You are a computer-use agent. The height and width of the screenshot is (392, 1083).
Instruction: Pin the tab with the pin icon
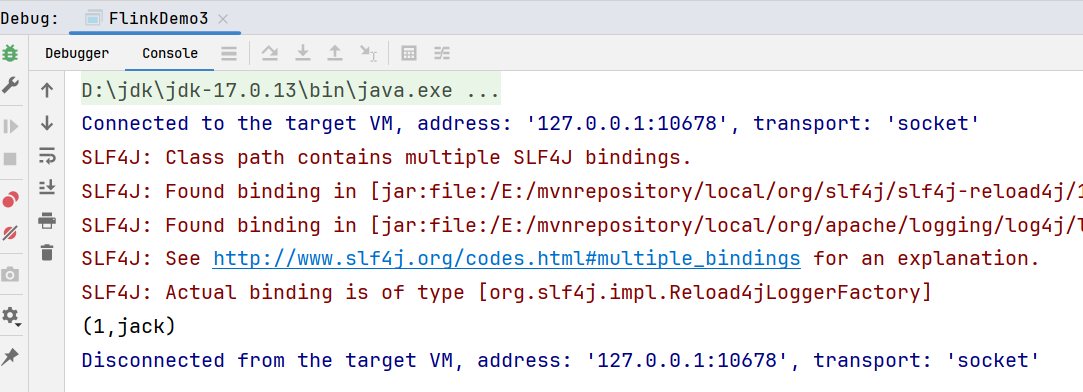pyautogui.click(x=10, y=356)
